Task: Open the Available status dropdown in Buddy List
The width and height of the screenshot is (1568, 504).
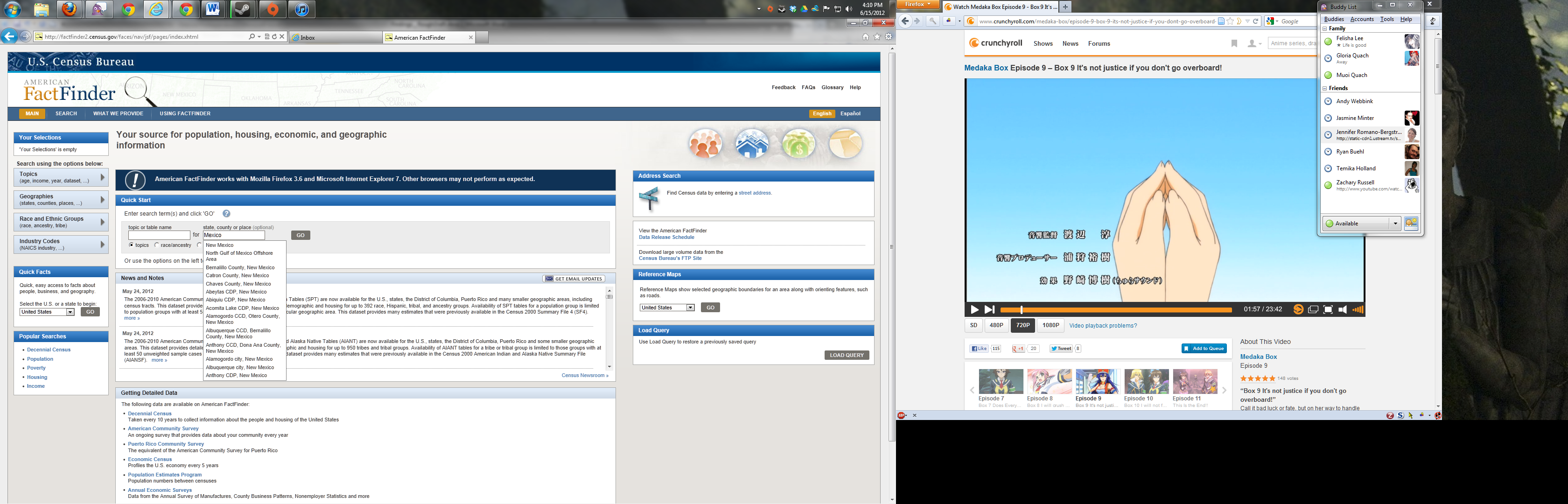Action: tap(1395, 224)
